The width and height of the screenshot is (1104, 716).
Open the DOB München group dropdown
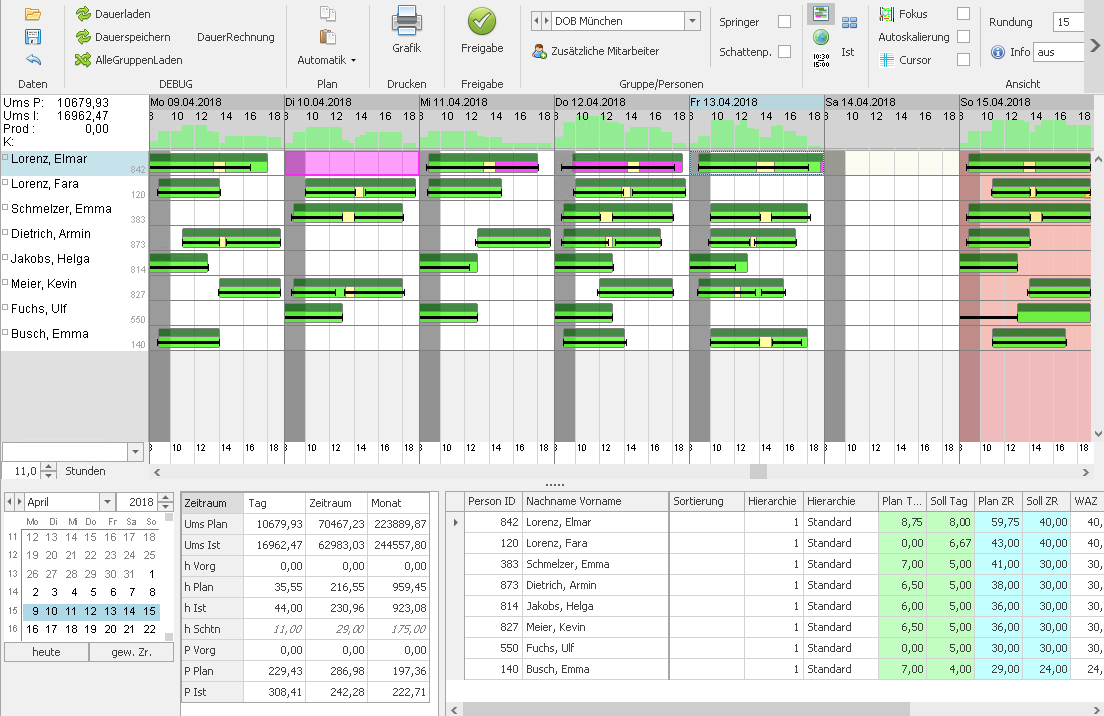692,21
